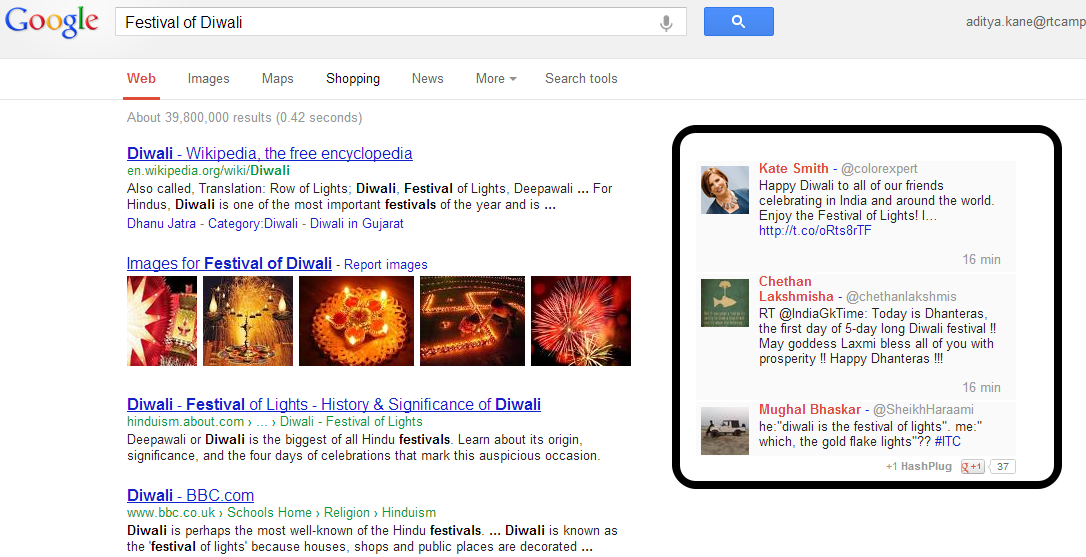Open Kate Smith's profile photo
1086x557 pixels.
pyautogui.click(x=724, y=190)
